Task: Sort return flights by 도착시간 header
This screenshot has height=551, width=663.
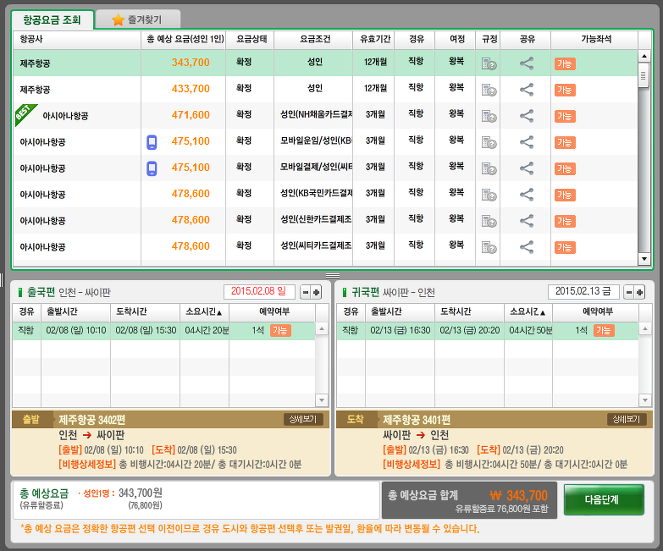Action: 469,312
